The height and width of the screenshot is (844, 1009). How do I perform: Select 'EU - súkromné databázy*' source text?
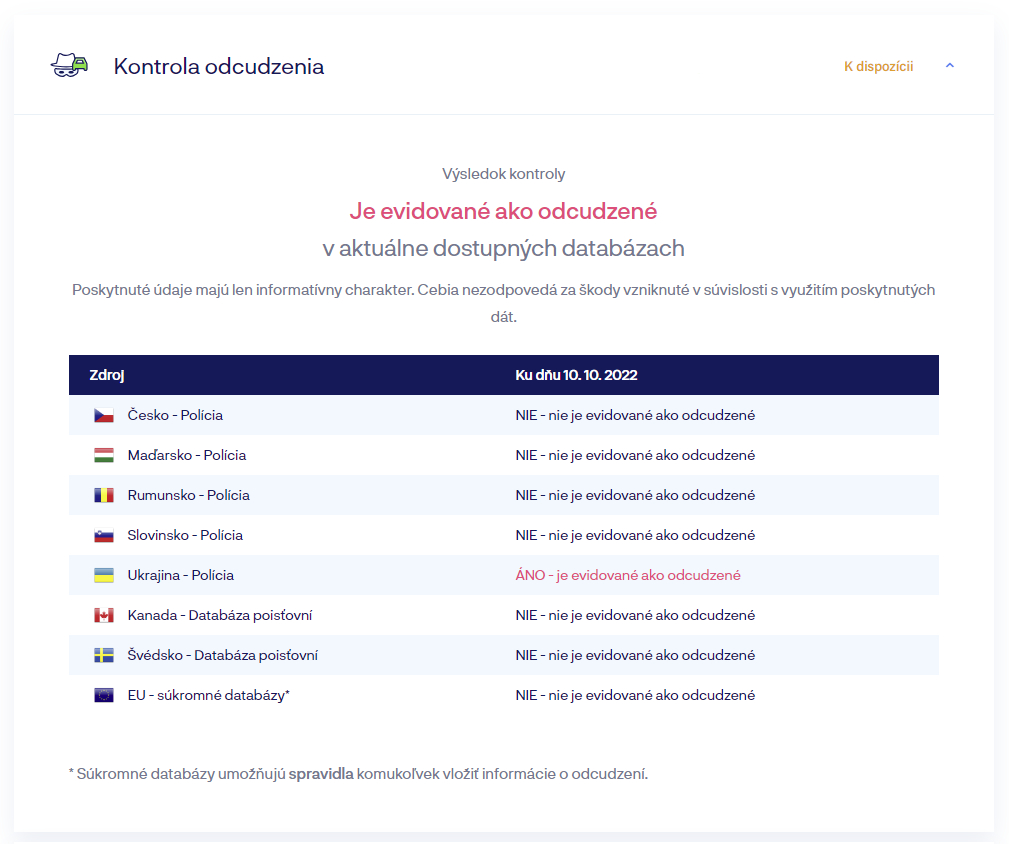208,695
